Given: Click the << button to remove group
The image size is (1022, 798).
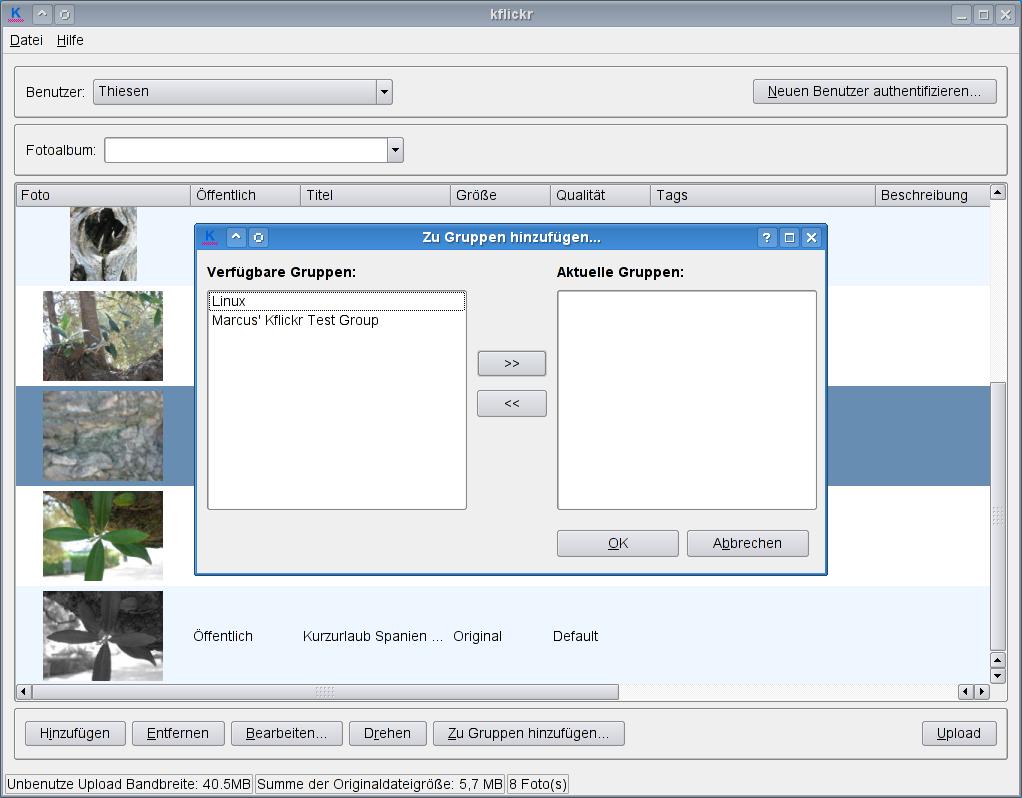Looking at the screenshot, I should pos(512,404).
